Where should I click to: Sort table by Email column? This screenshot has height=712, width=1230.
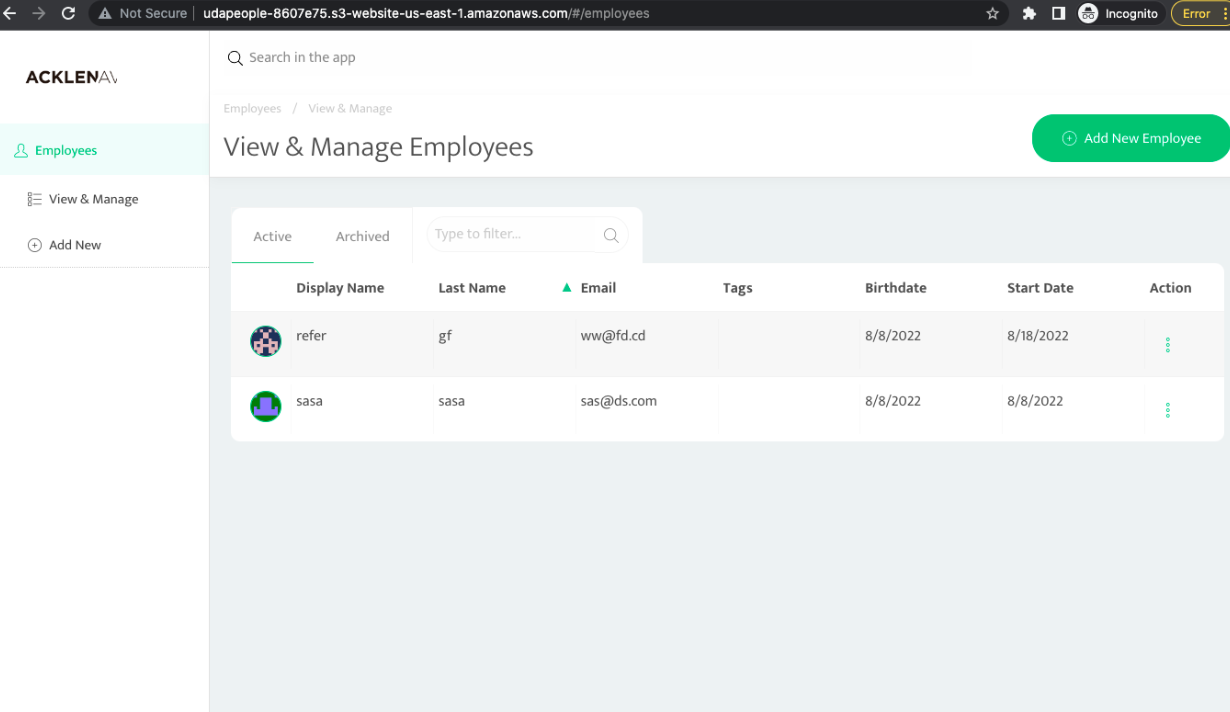(x=598, y=288)
